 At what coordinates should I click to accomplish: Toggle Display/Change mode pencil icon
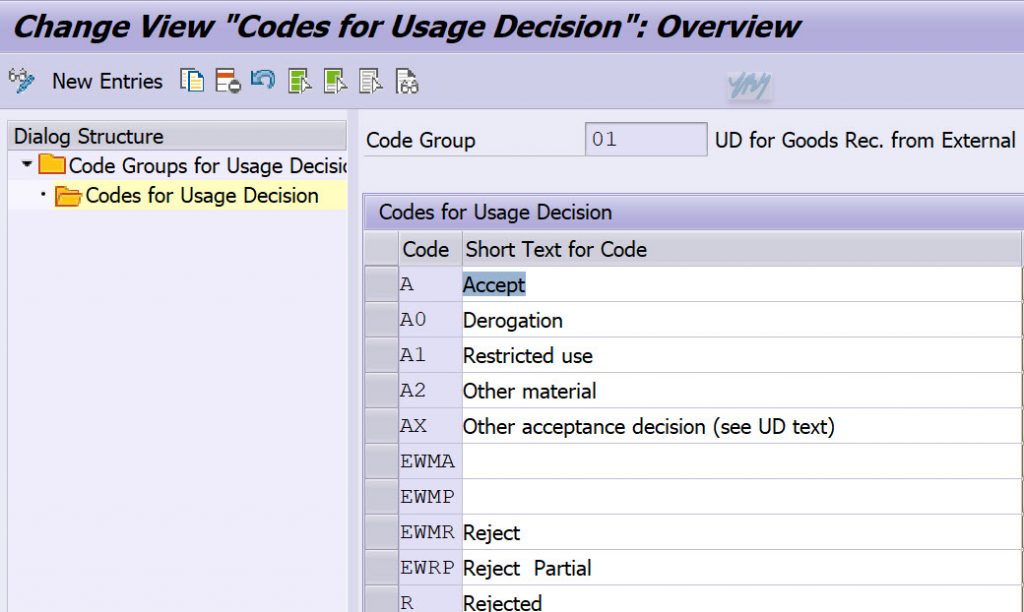21,81
